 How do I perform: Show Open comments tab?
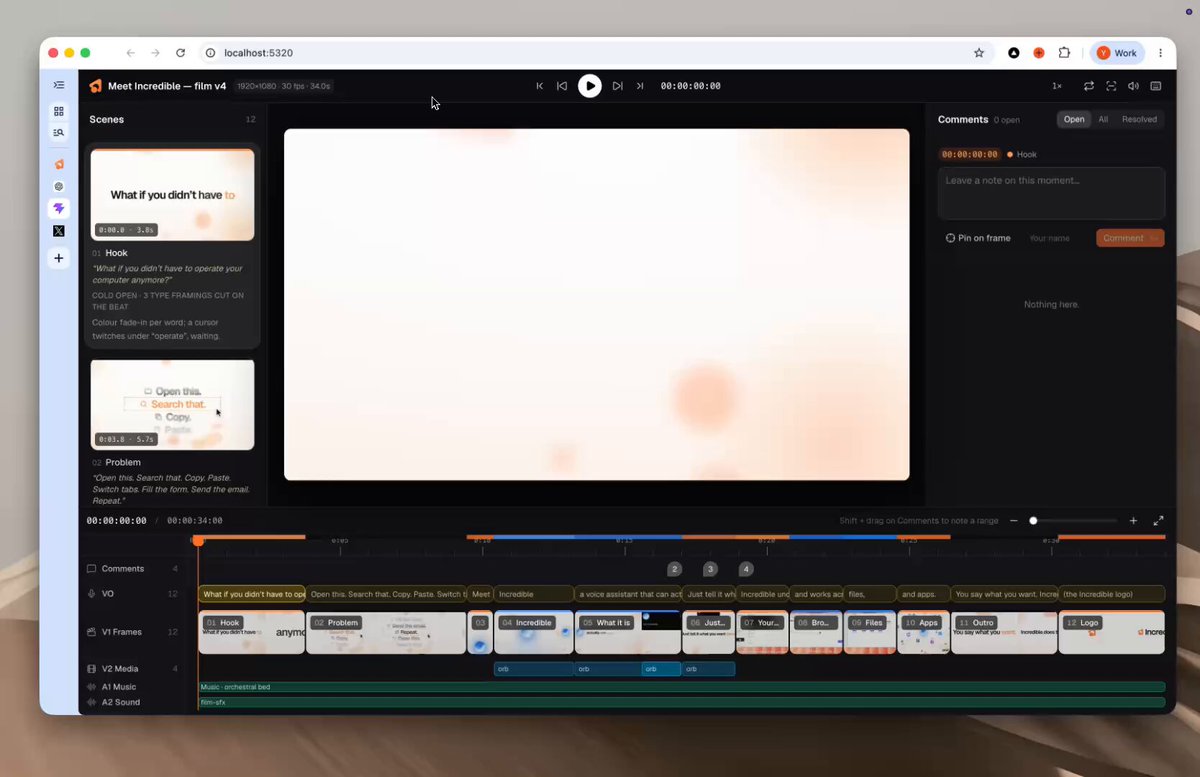click(x=1074, y=119)
